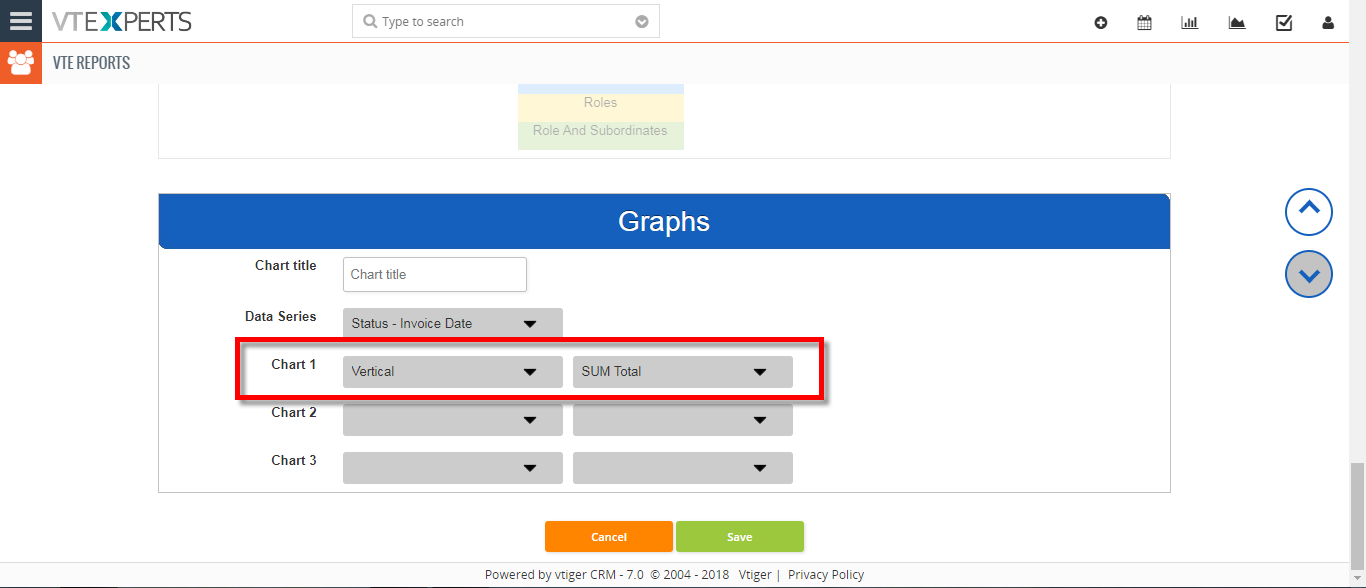Image resolution: width=1366 pixels, height=588 pixels.
Task: Select the Role And Subordinates option
Action: coord(601,131)
